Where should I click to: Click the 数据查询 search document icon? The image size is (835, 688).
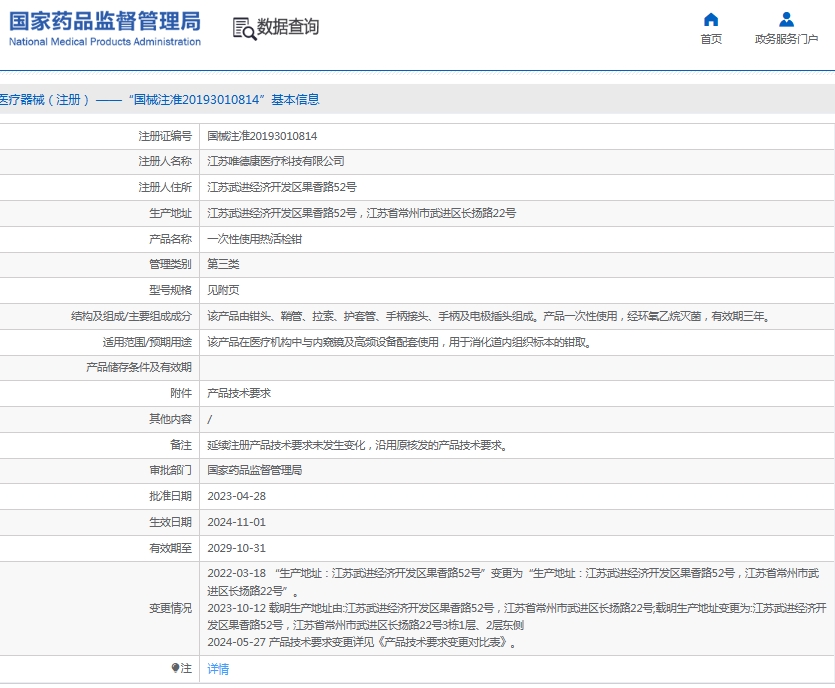[244, 29]
